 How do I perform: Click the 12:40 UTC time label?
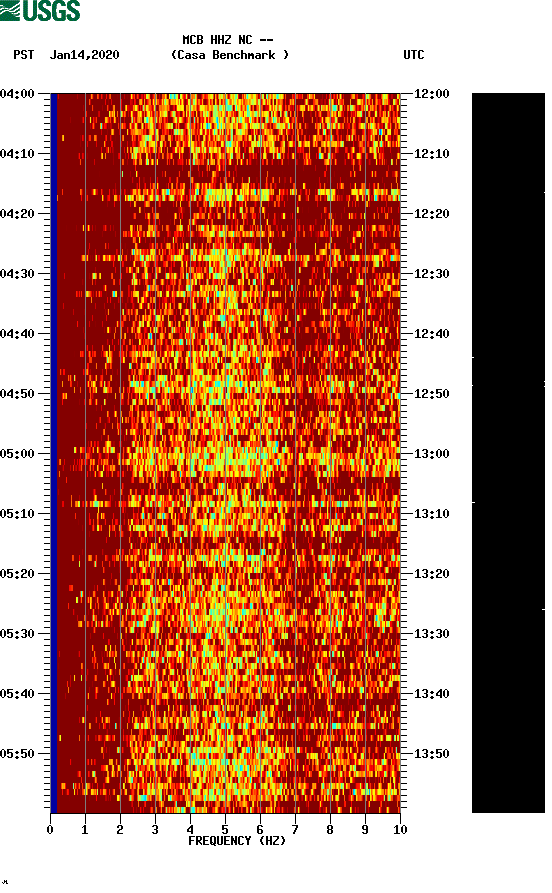(431, 334)
